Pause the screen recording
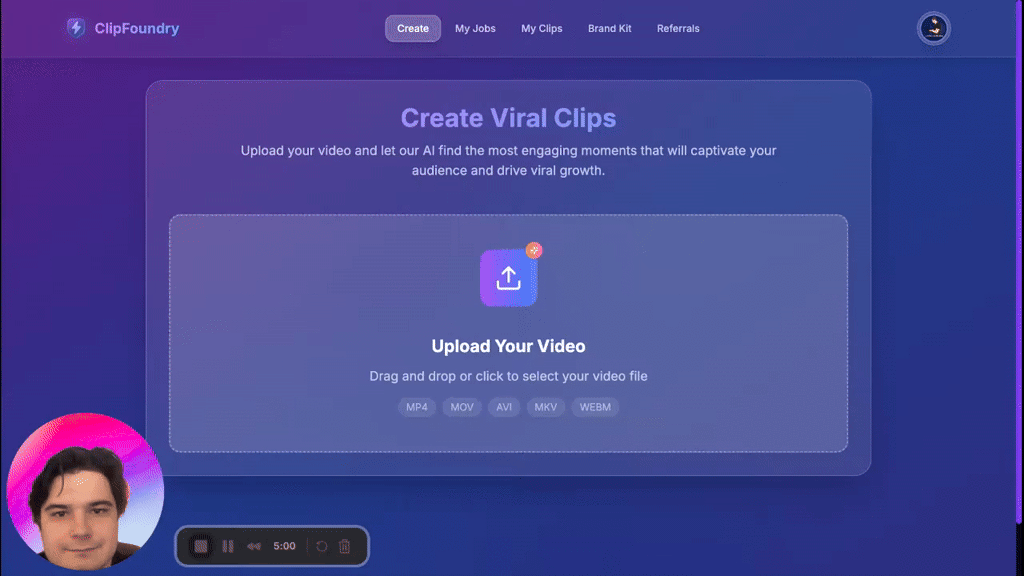1024x576 pixels. tap(228, 546)
